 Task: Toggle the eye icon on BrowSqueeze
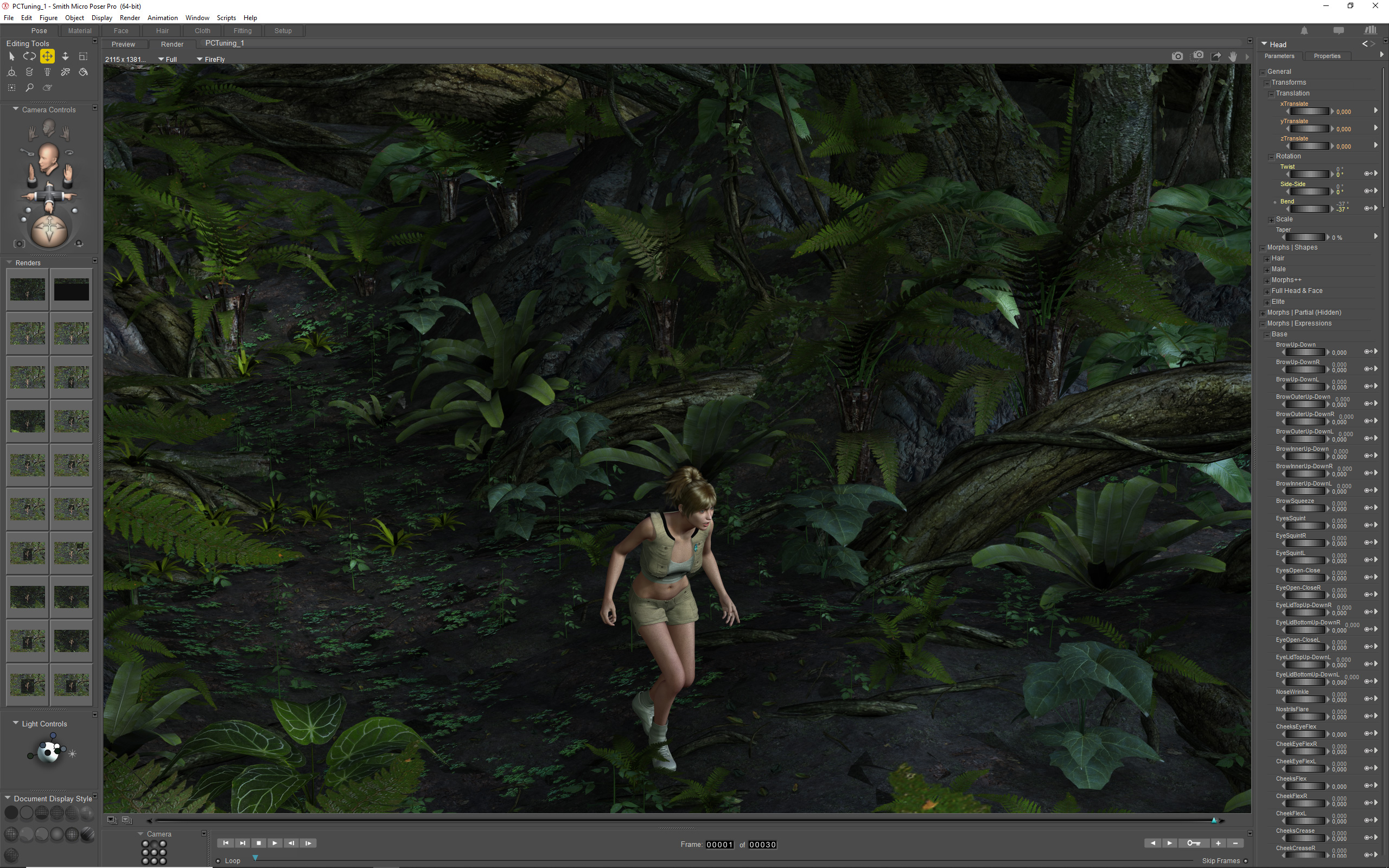tap(1368, 507)
